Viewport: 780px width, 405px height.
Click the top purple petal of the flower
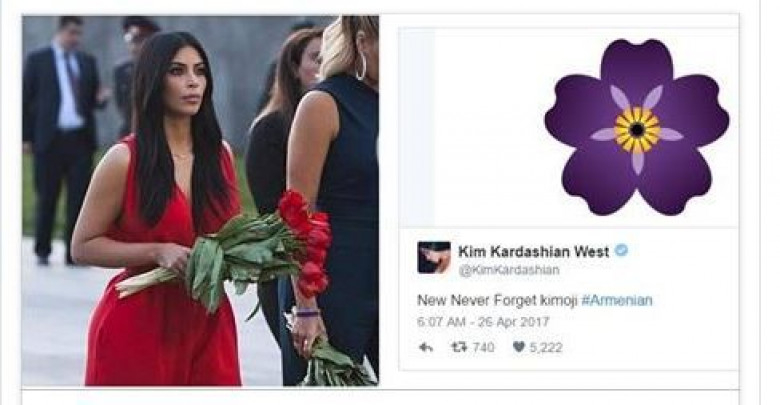tap(637, 70)
